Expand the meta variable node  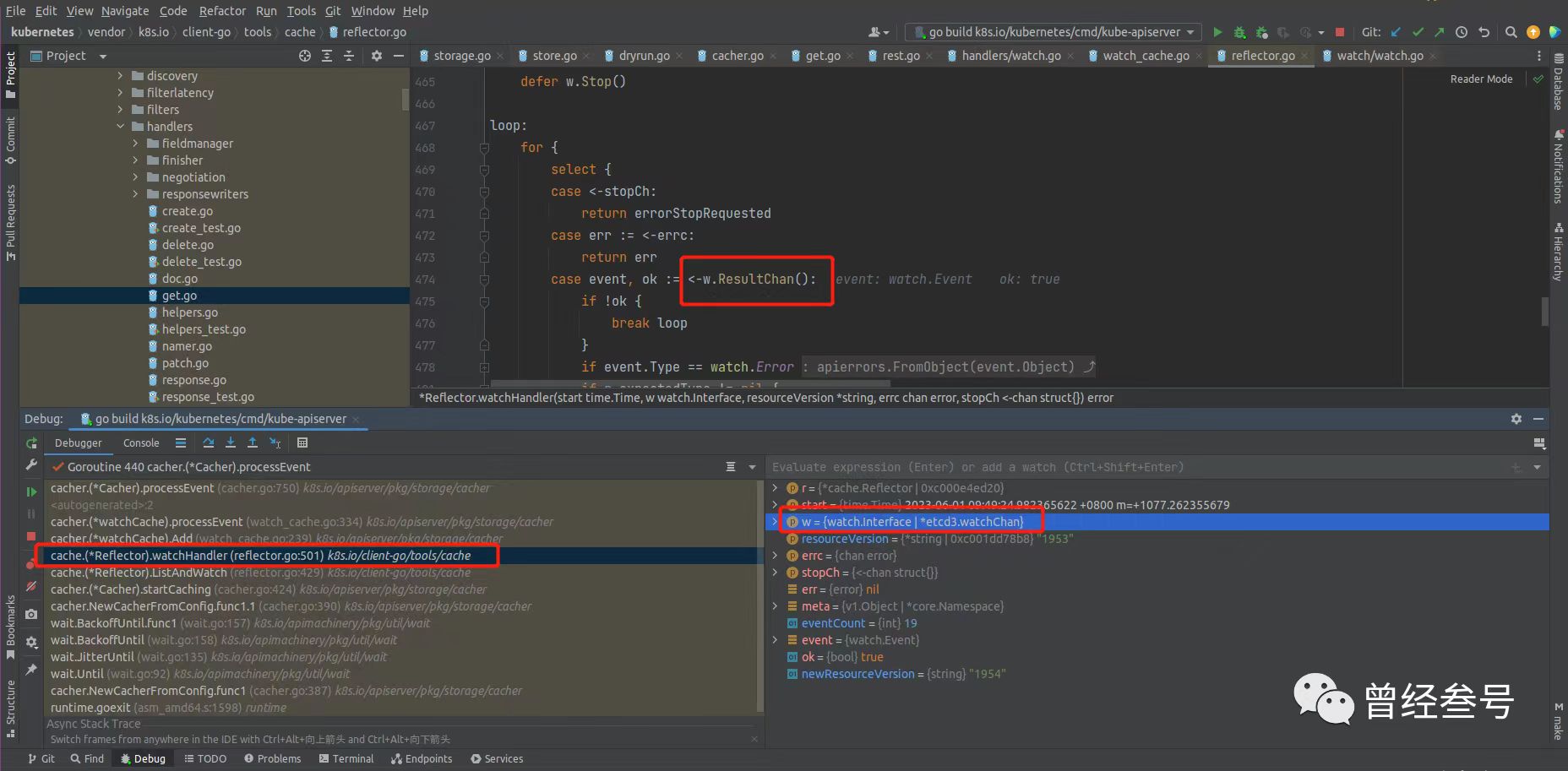click(775, 606)
